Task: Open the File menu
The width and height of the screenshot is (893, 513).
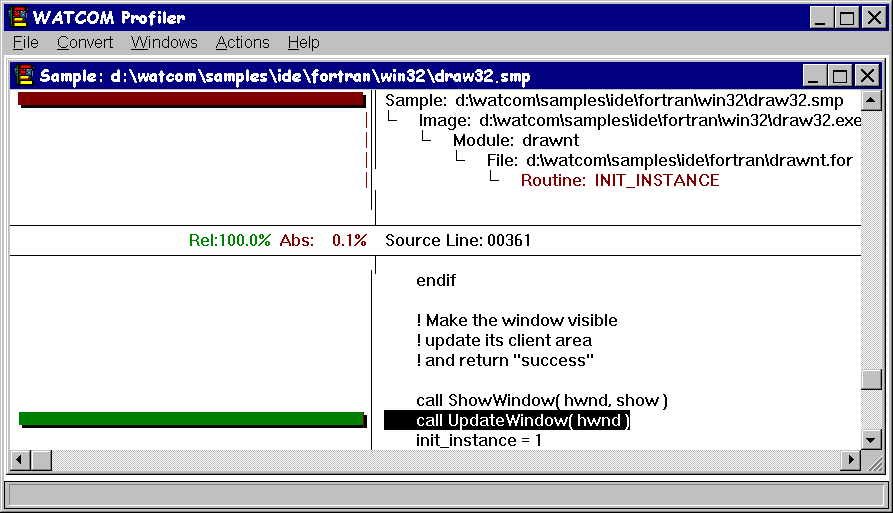Action: pos(25,42)
